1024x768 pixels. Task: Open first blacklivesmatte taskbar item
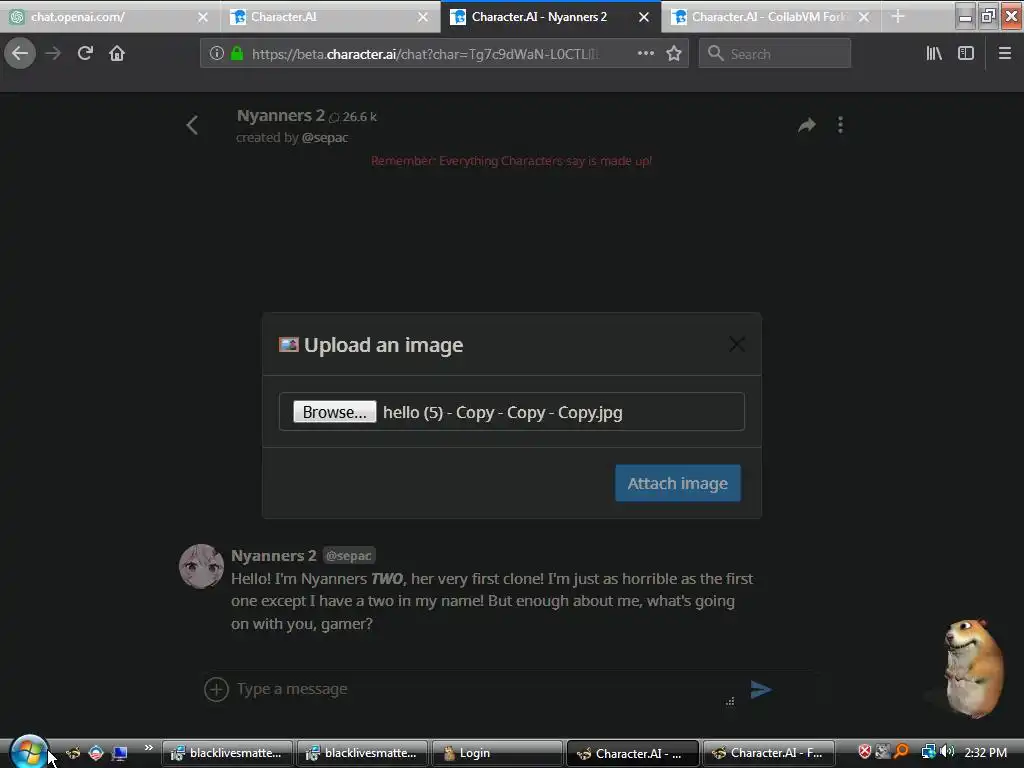[227, 753]
